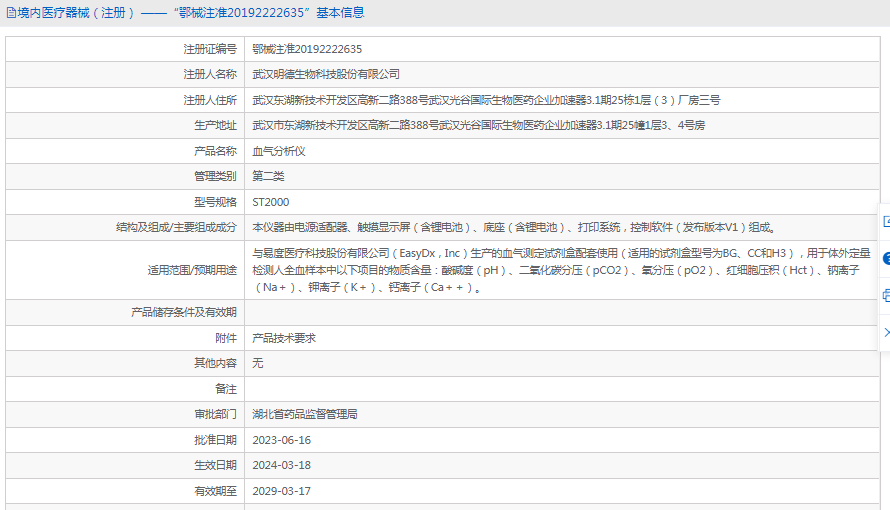Open the help question-mark icon in sidebar

[886, 258]
